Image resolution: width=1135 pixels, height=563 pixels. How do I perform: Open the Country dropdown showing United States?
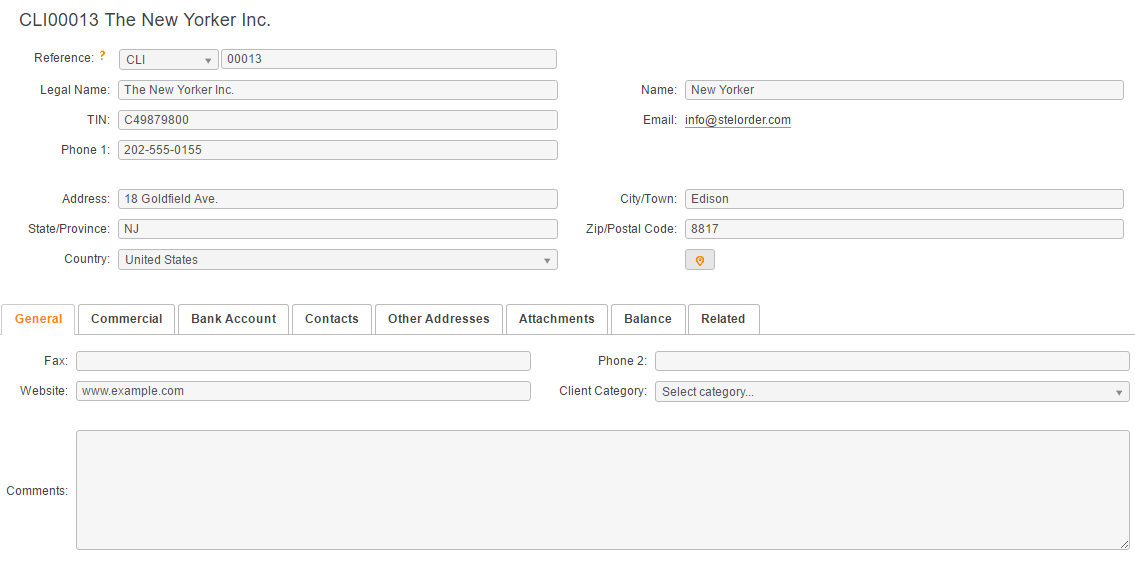[338, 260]
